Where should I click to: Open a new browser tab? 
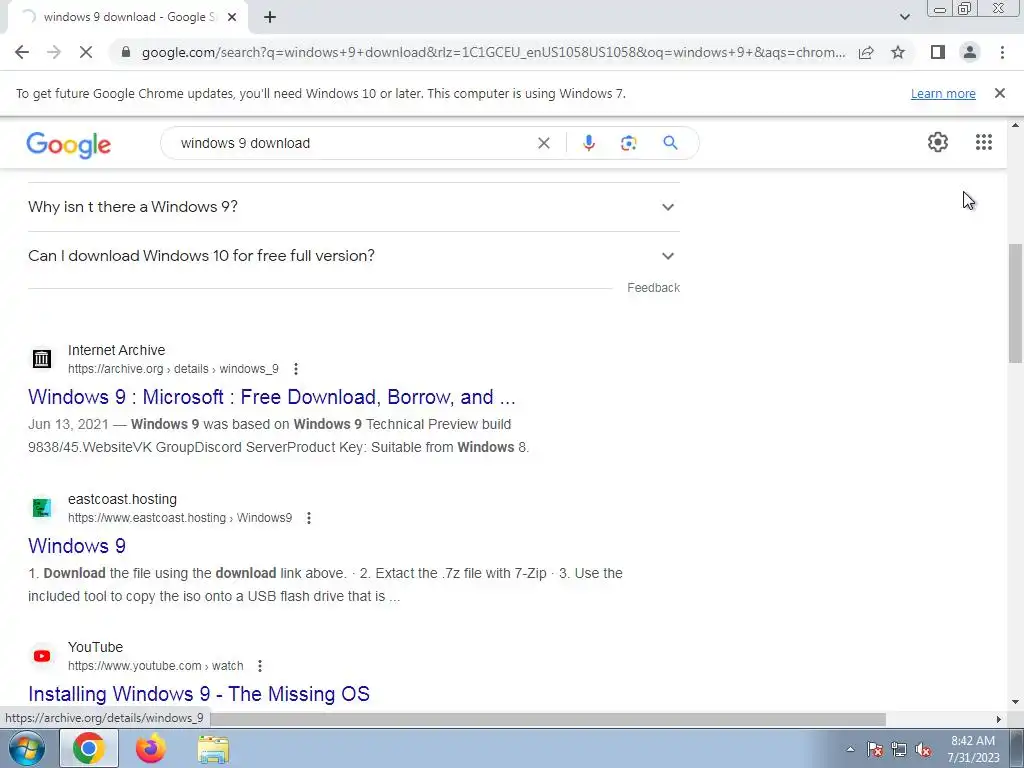pos(270,17)
